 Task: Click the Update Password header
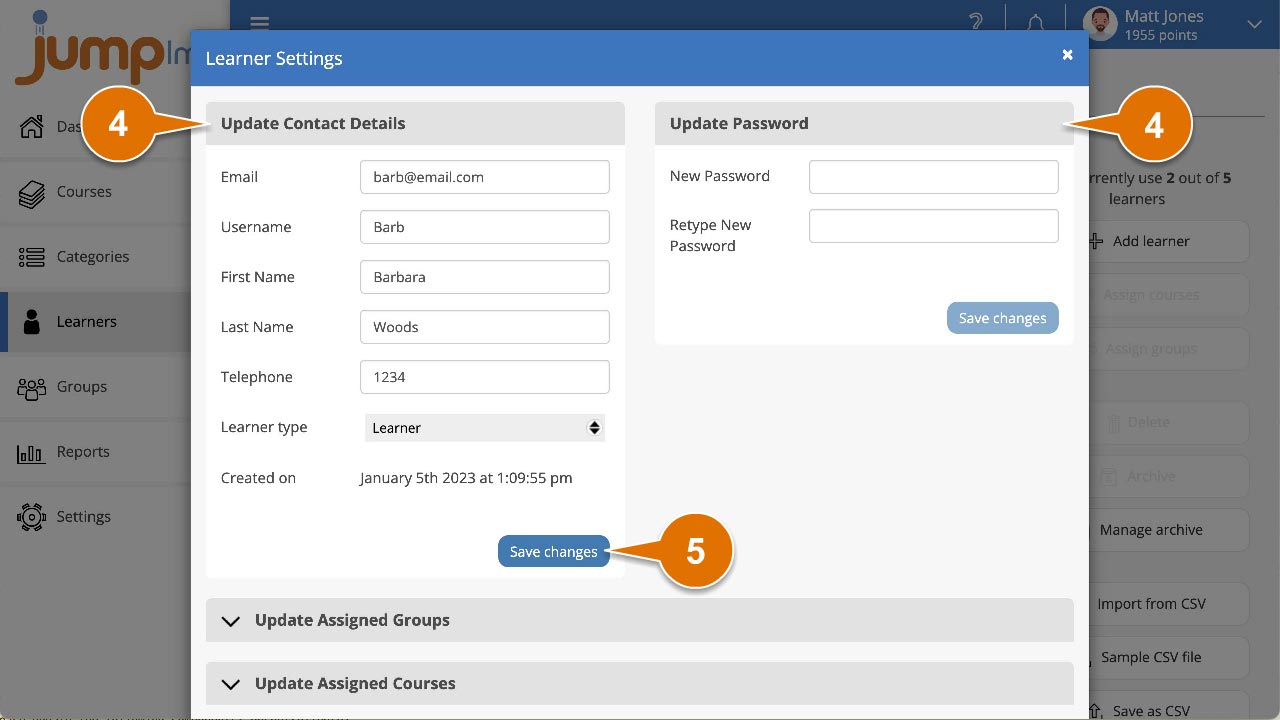[864, 123]
